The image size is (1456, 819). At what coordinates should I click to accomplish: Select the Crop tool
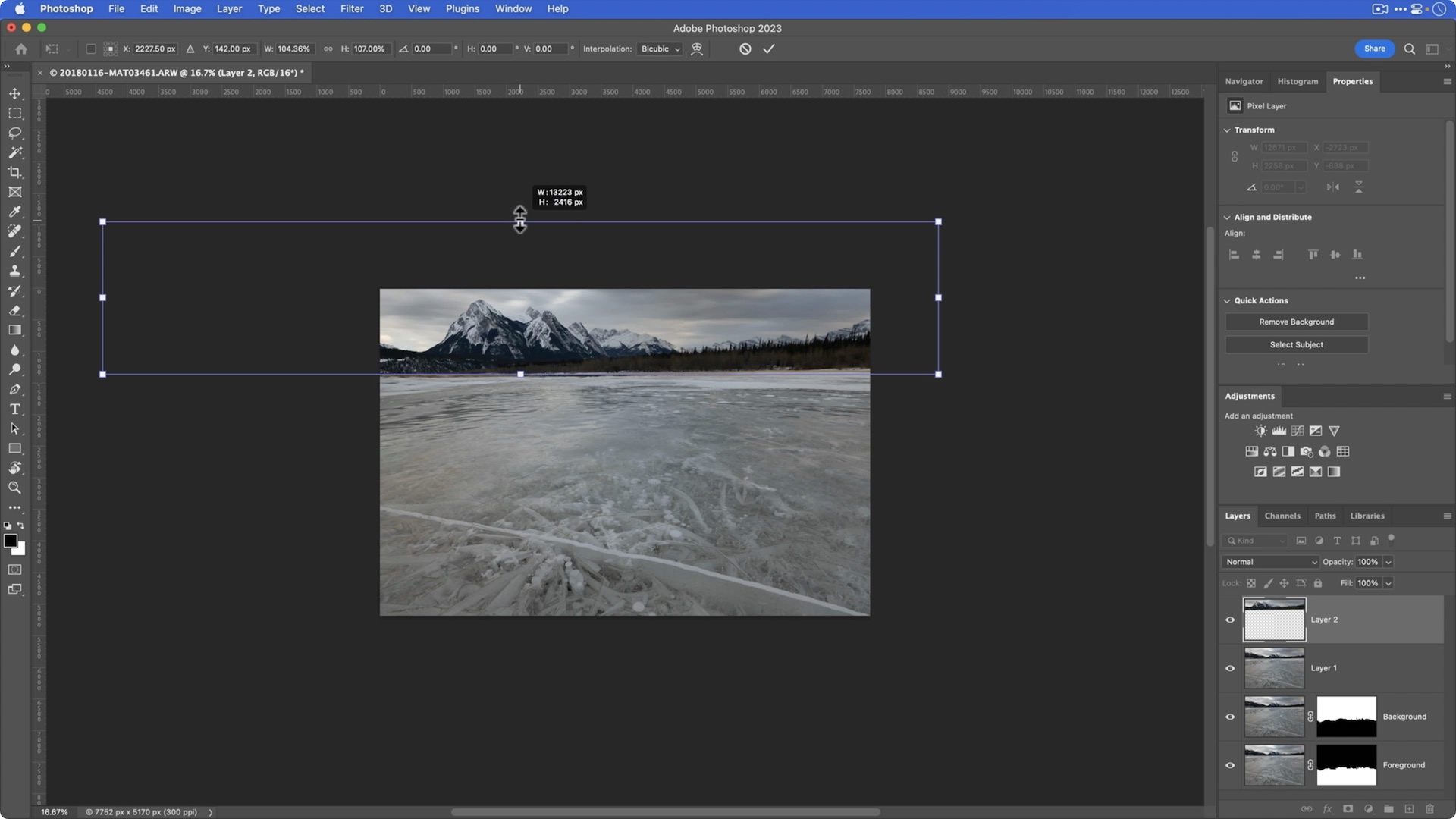14,172
